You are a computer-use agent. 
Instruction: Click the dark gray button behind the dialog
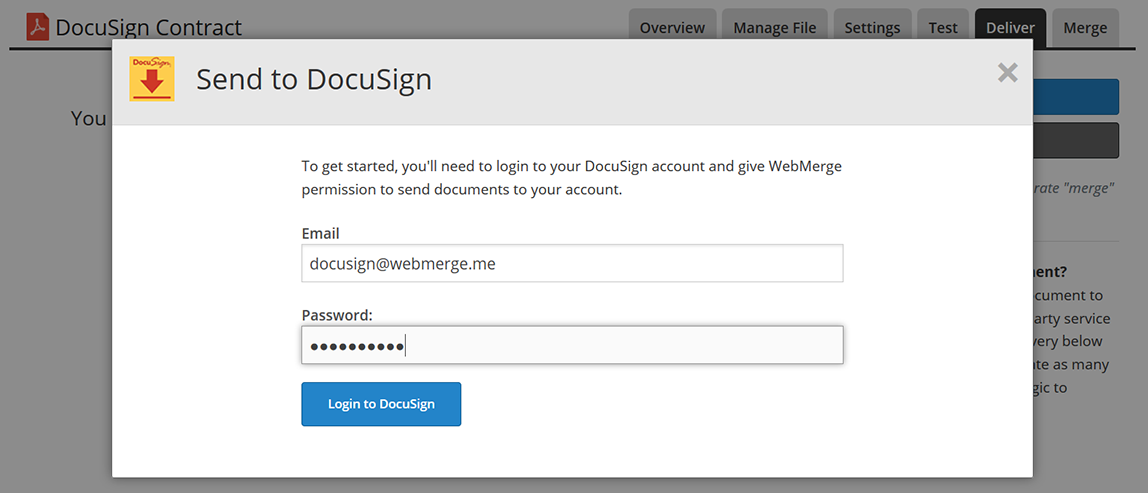[x=1076, y=141]
